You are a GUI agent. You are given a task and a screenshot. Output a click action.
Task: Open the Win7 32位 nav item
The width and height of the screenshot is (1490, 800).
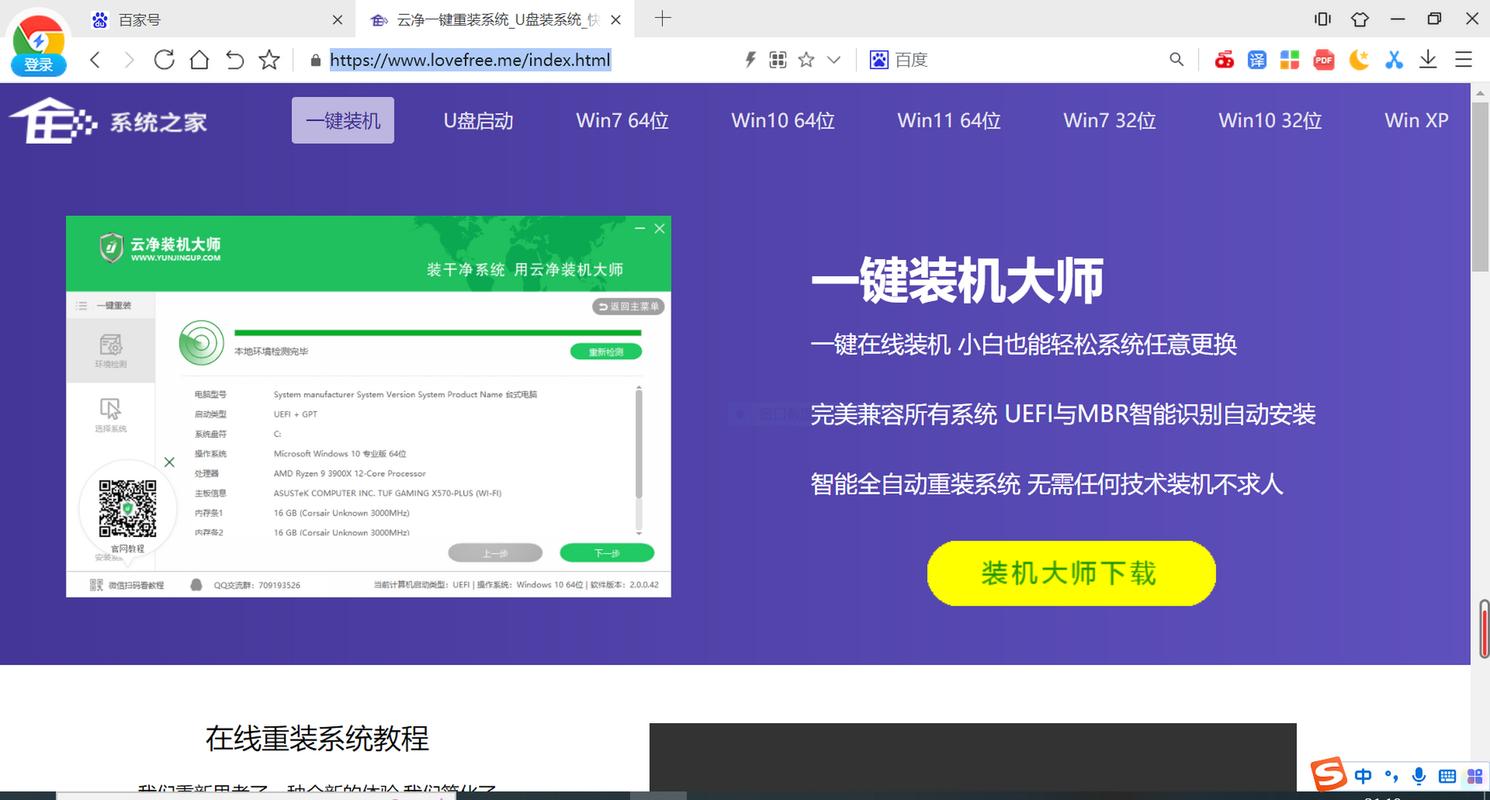pos(1110,120)
